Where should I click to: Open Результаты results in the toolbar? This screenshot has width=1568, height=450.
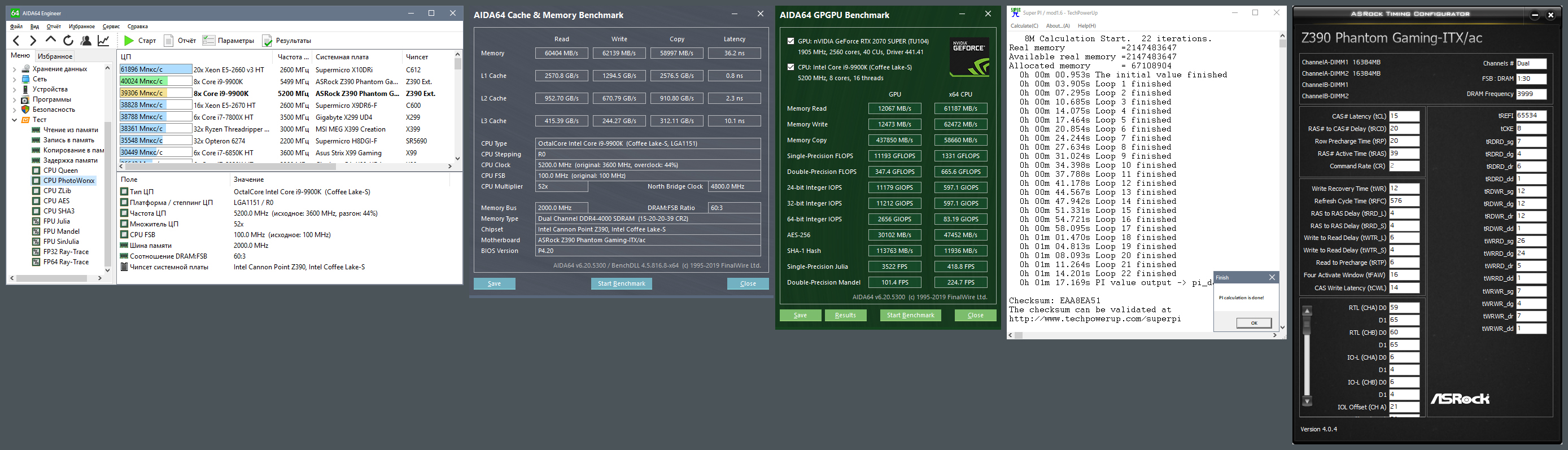pyautogui.click(x=287, y=41)
